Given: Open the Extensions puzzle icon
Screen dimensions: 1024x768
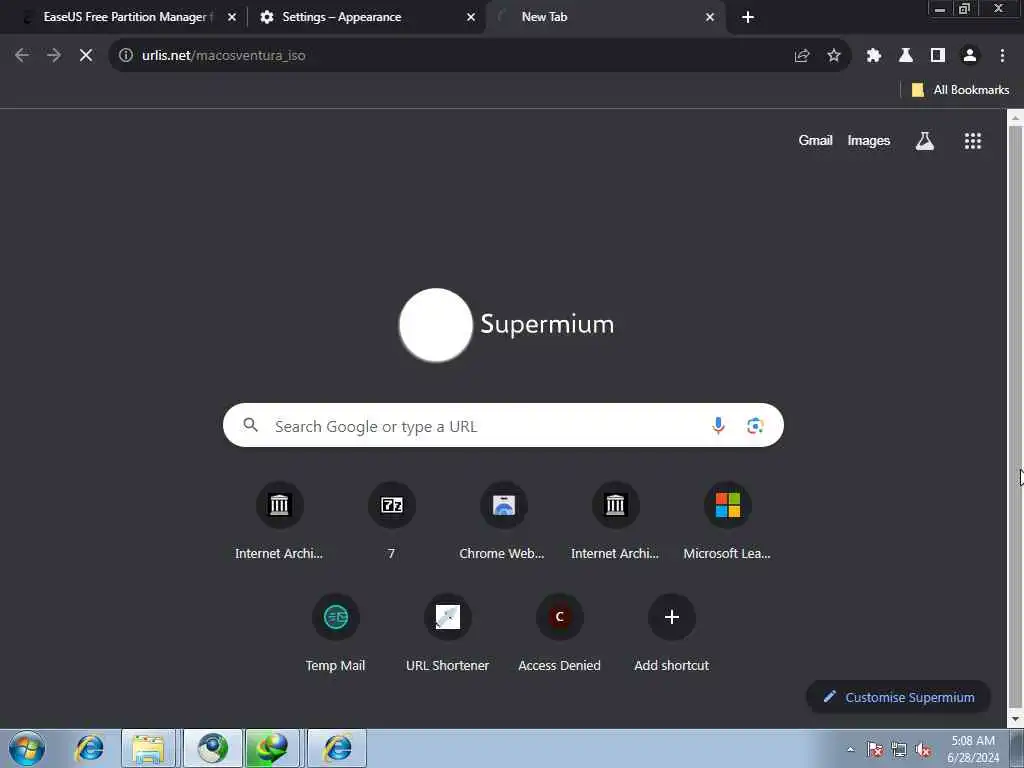Looking at the screenshot, I should point(874,56).
